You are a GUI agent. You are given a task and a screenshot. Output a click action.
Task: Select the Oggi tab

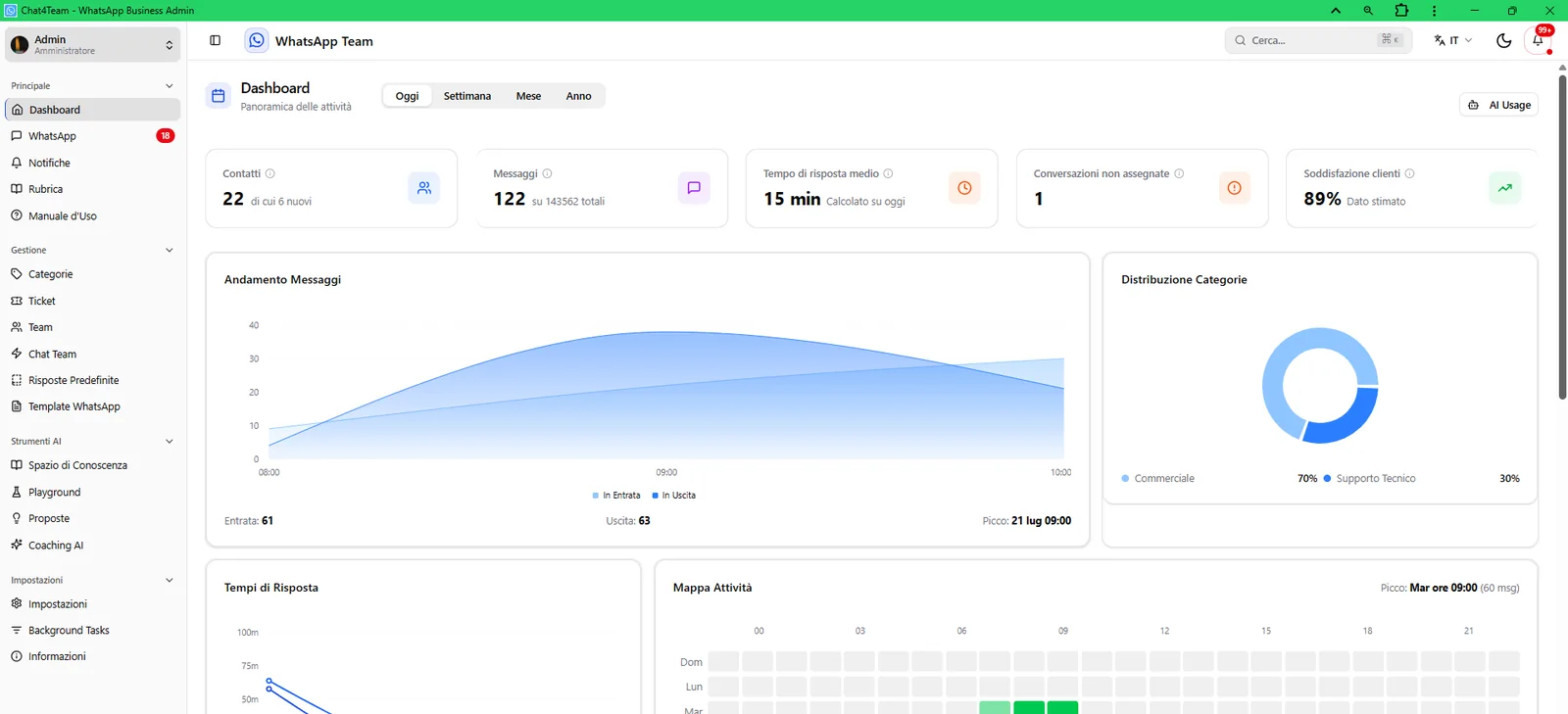407,96
